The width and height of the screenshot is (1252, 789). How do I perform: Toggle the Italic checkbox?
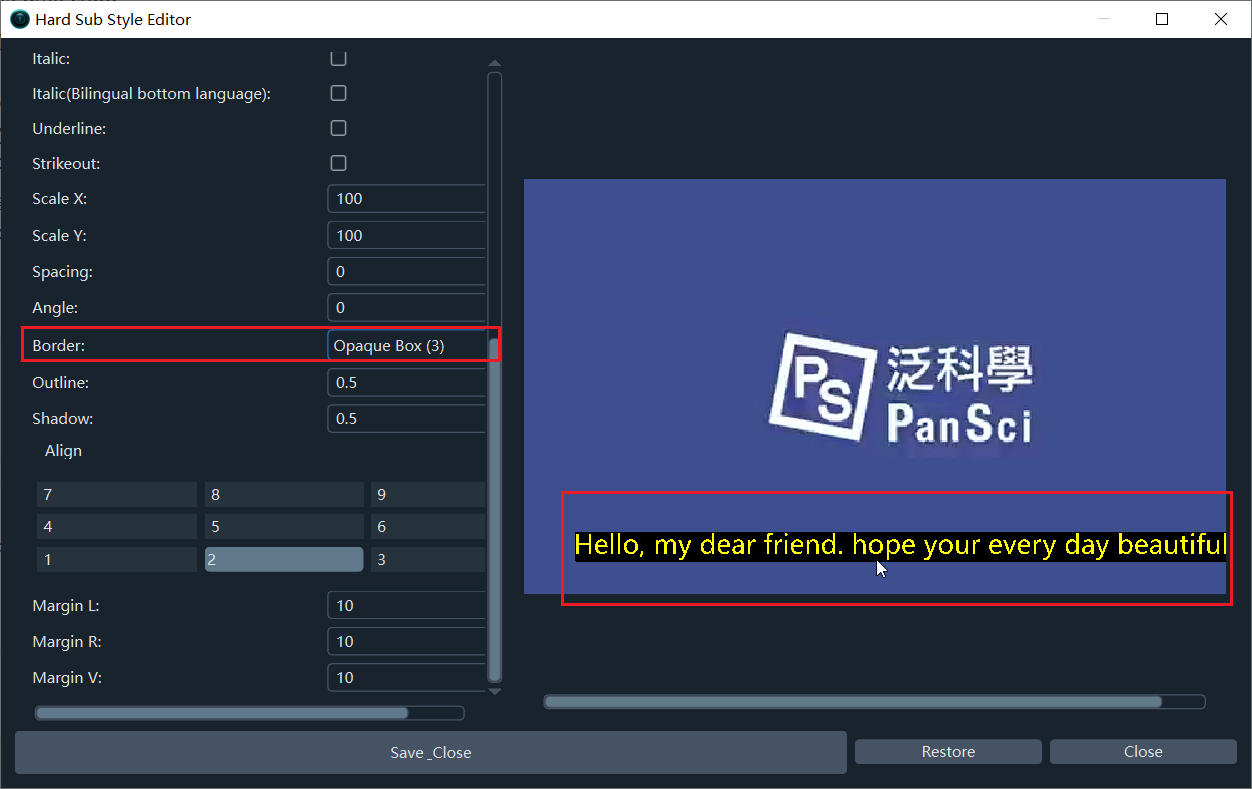point(338,59)
